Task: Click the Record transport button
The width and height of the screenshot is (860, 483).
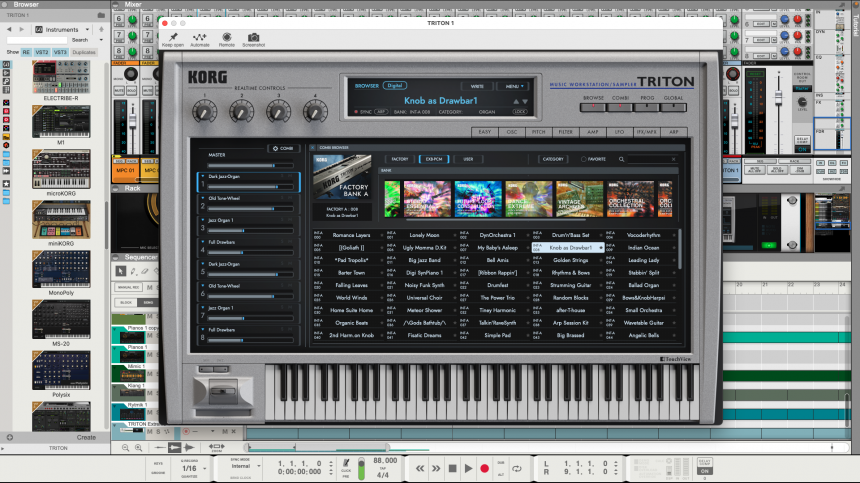Action: [484, 469]
